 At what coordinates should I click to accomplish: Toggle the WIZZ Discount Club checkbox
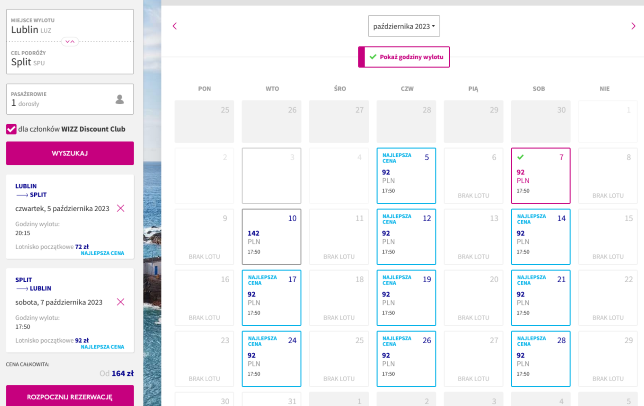pos(11,129)
